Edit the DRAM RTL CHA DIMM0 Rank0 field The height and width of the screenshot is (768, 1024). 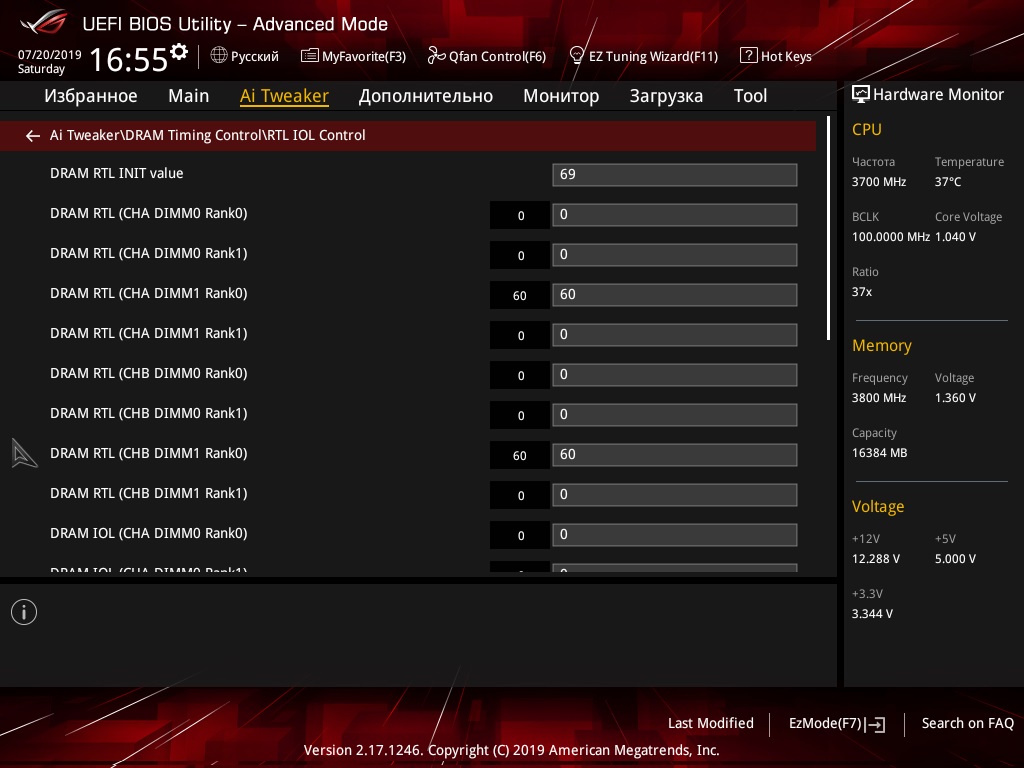tap(675, 215)
